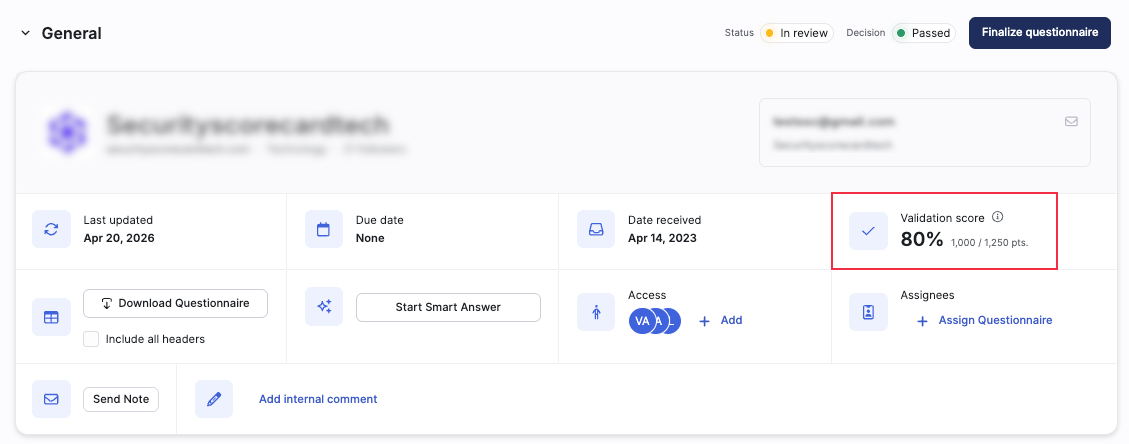1129x444 pixels.
Task: Click the Start Smart Answer button
Action: coord(448,307)
